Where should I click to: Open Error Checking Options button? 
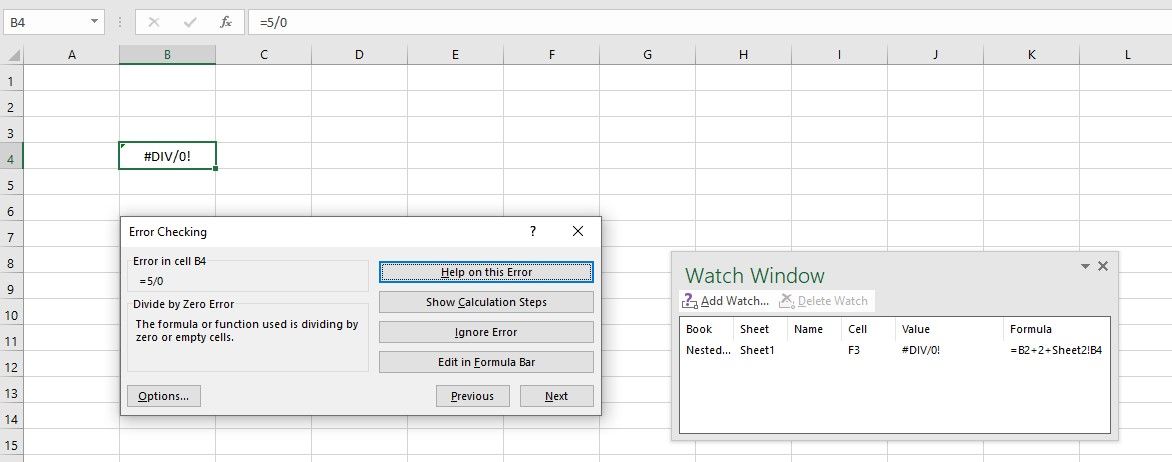[x=164, y=396]
